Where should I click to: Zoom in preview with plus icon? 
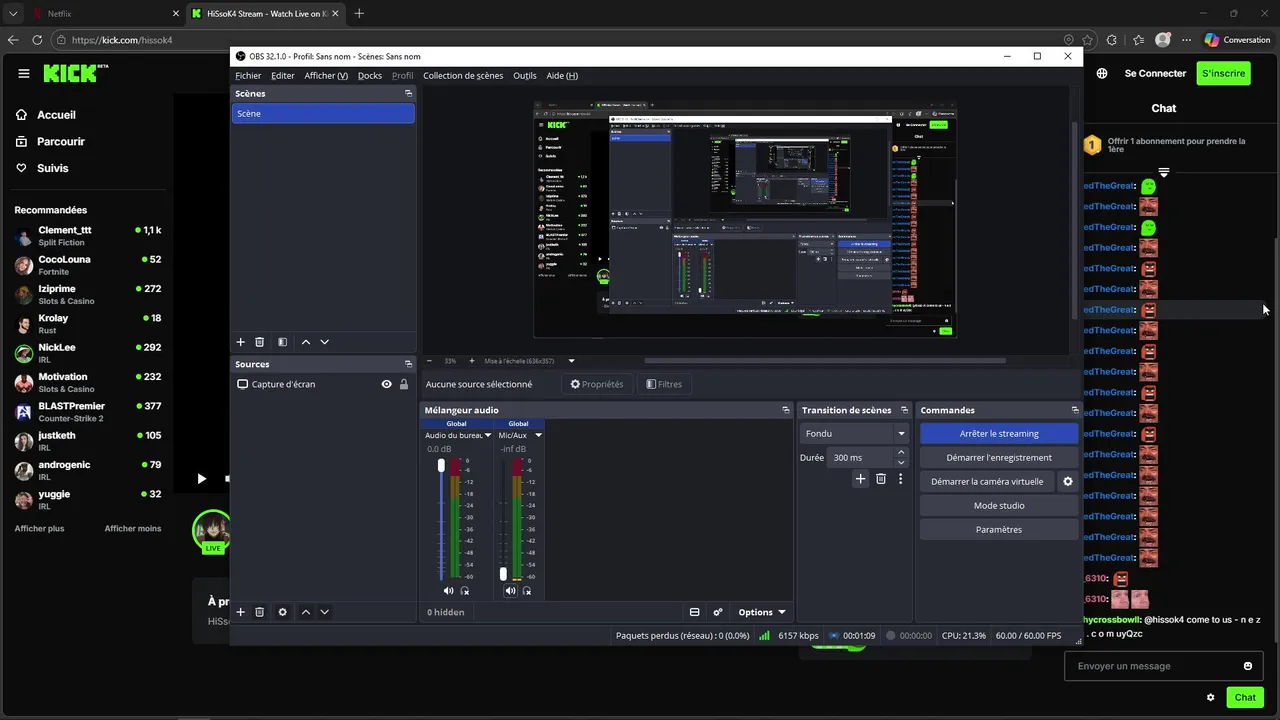tap(472, 361)
